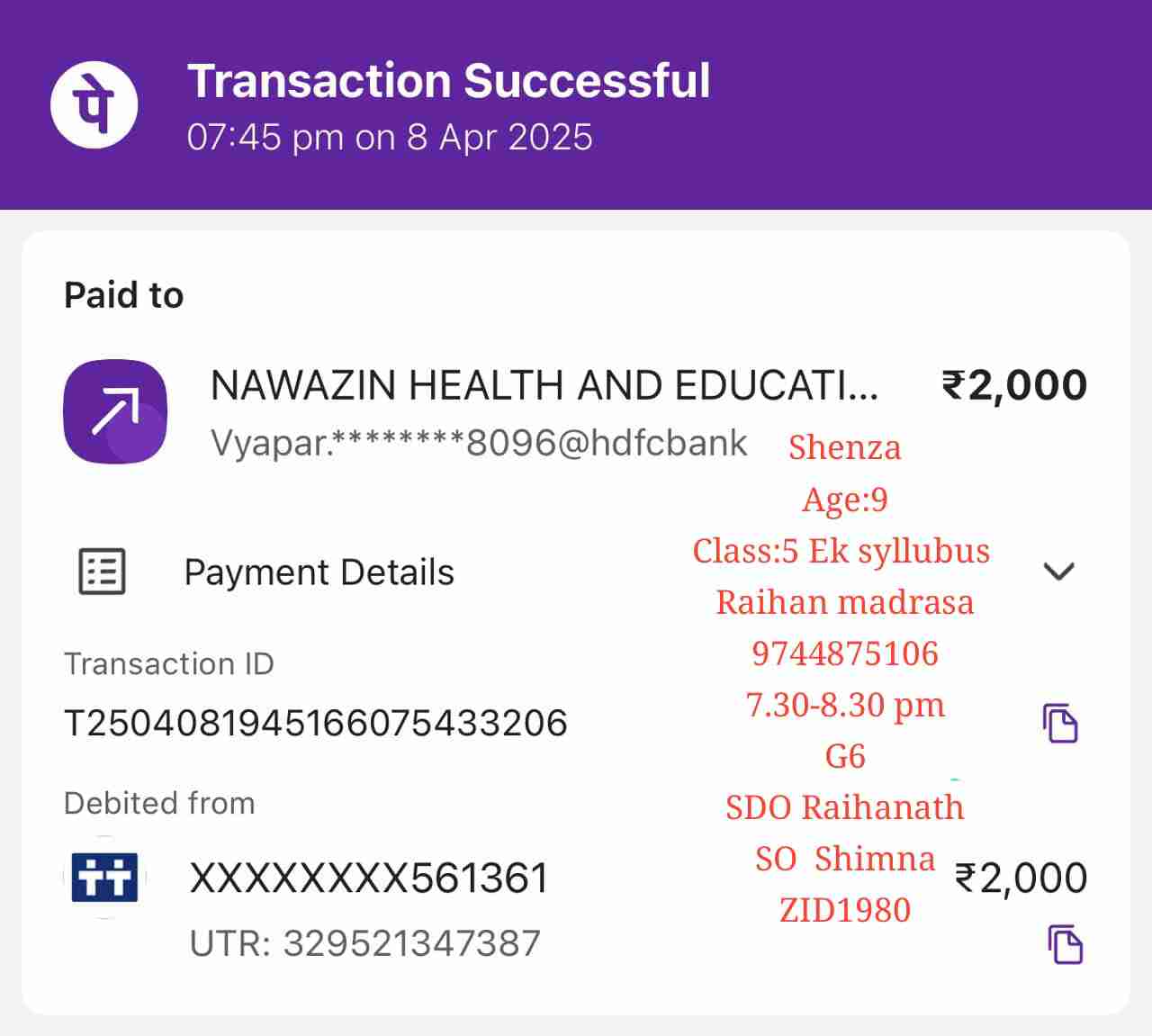Viewport: 1152px width, 1036px height.
Task: Click the Payment Details heading
Action: 319,572
